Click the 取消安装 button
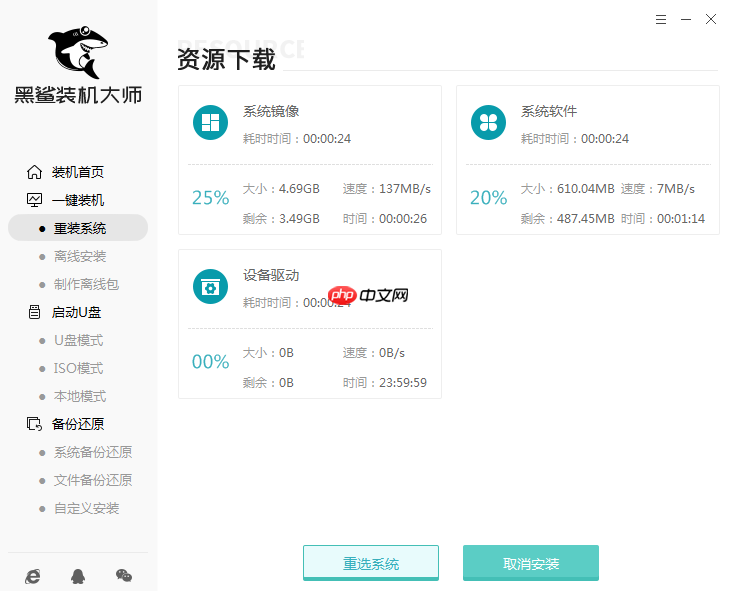The height and width of the screenshot is (591, 736). point(531,563)
